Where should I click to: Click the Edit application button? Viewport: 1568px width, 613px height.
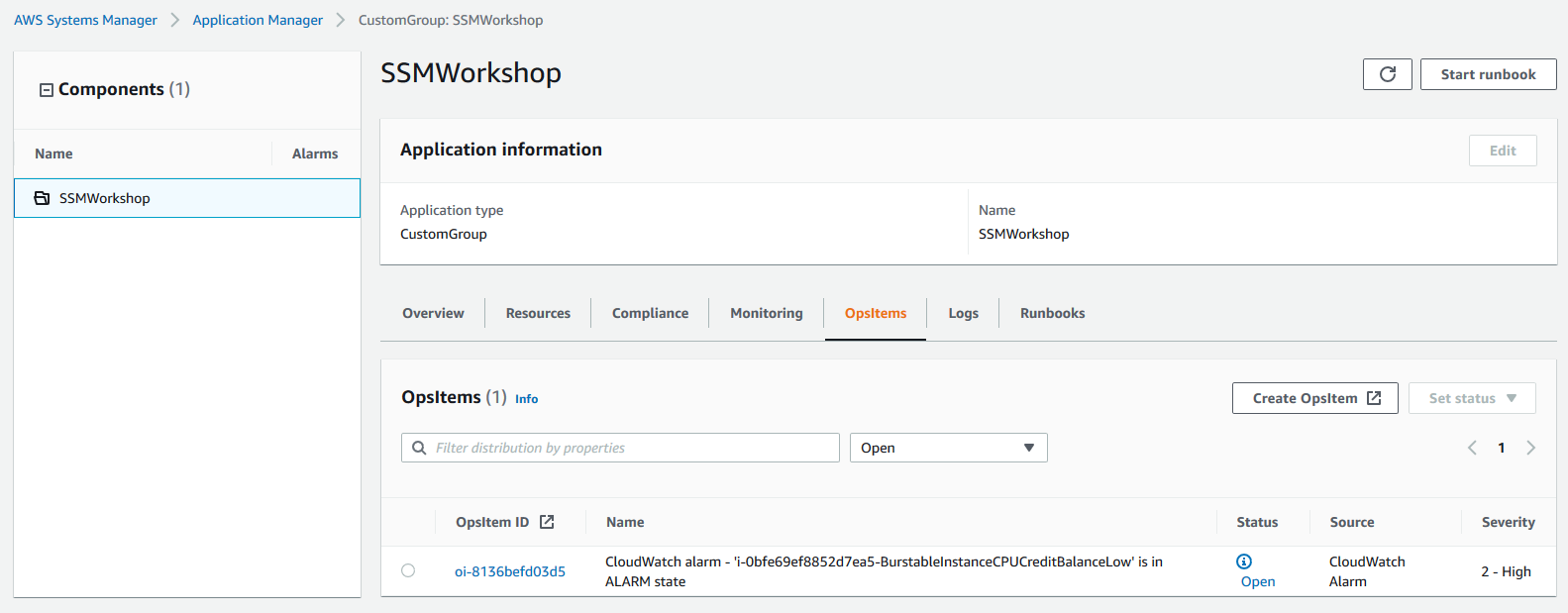point(1503,151)
